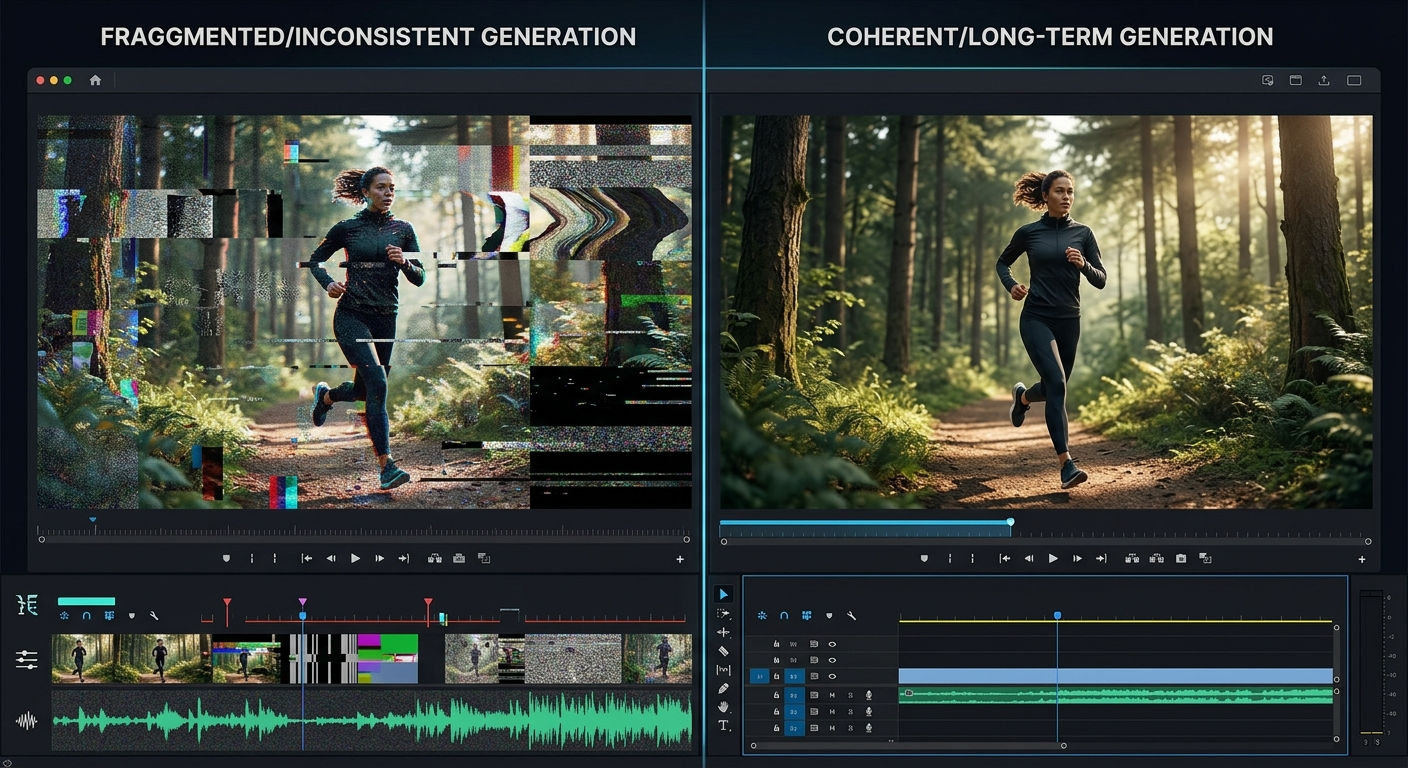Go to the Home screen icon
The width and height of the screenshot is (1408, 768).
[x=95, y=80]
